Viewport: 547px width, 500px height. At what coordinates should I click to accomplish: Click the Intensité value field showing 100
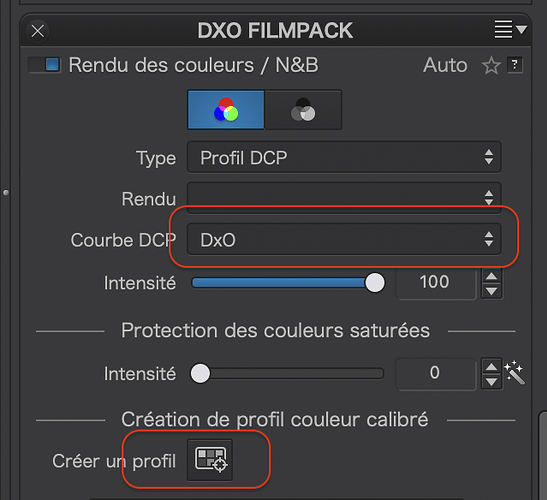pos(435,282)
